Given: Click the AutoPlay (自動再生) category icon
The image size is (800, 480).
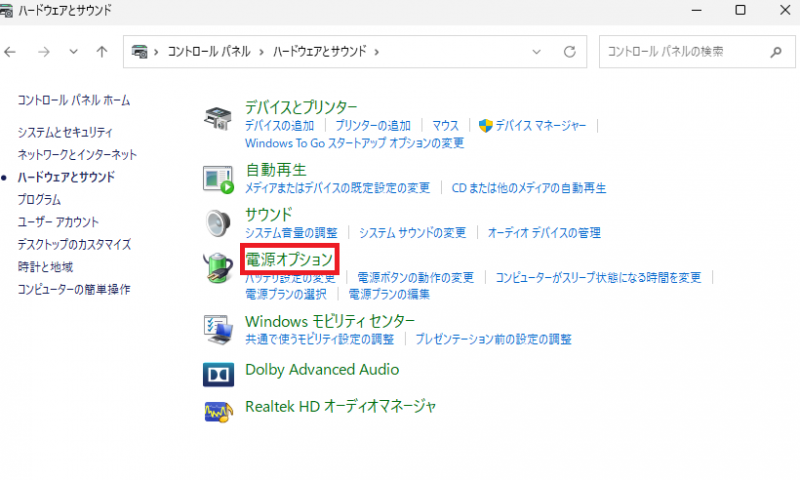Looking at the screenshot, I should (x=219, y=179).
